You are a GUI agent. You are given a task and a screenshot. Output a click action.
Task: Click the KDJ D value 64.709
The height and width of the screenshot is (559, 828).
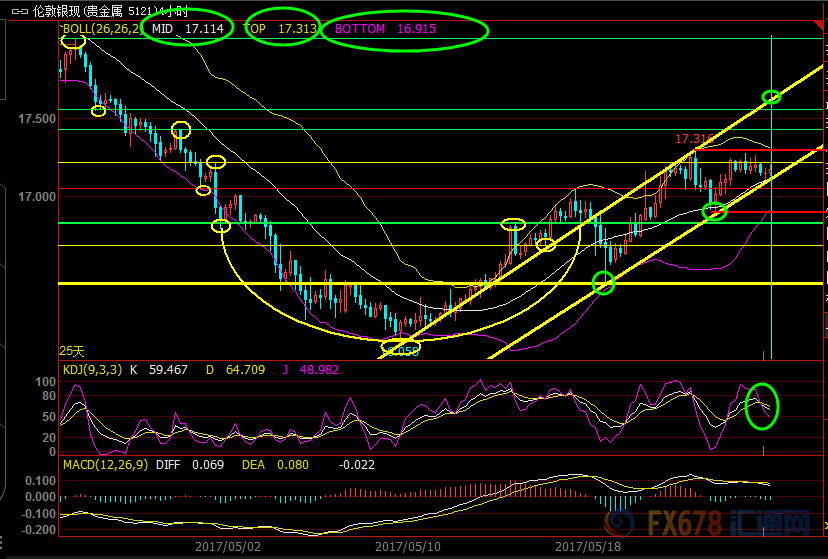(245, 370)
